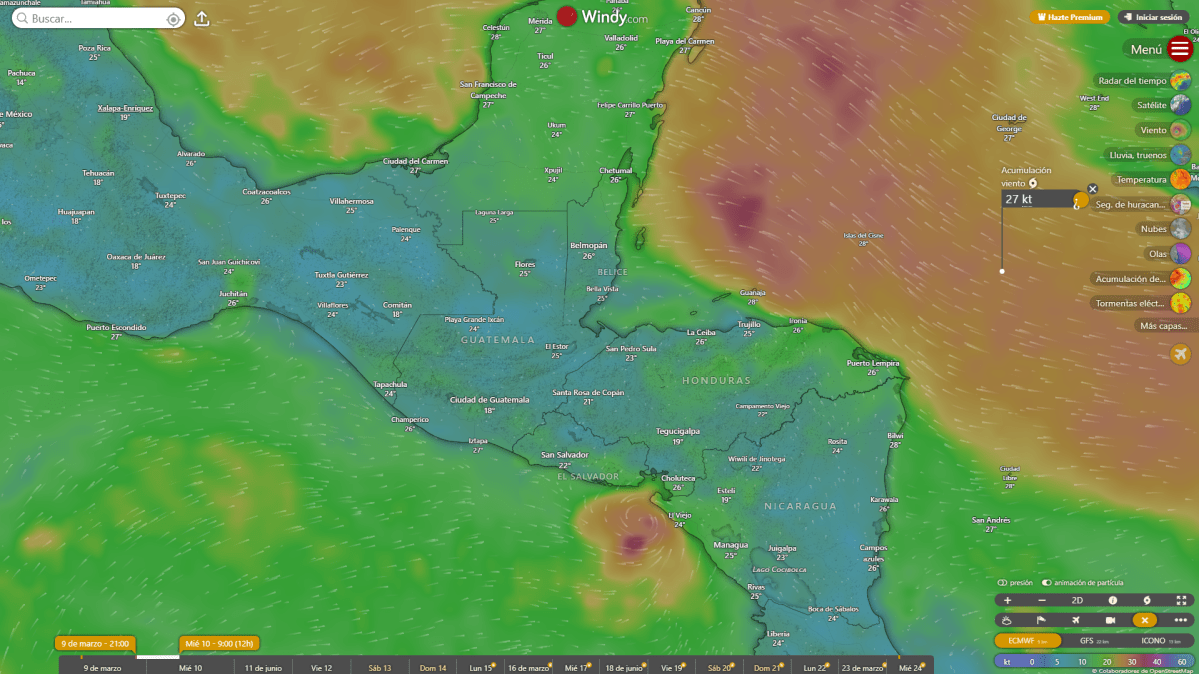Click the orange wind picker handle

[1079, 200]
